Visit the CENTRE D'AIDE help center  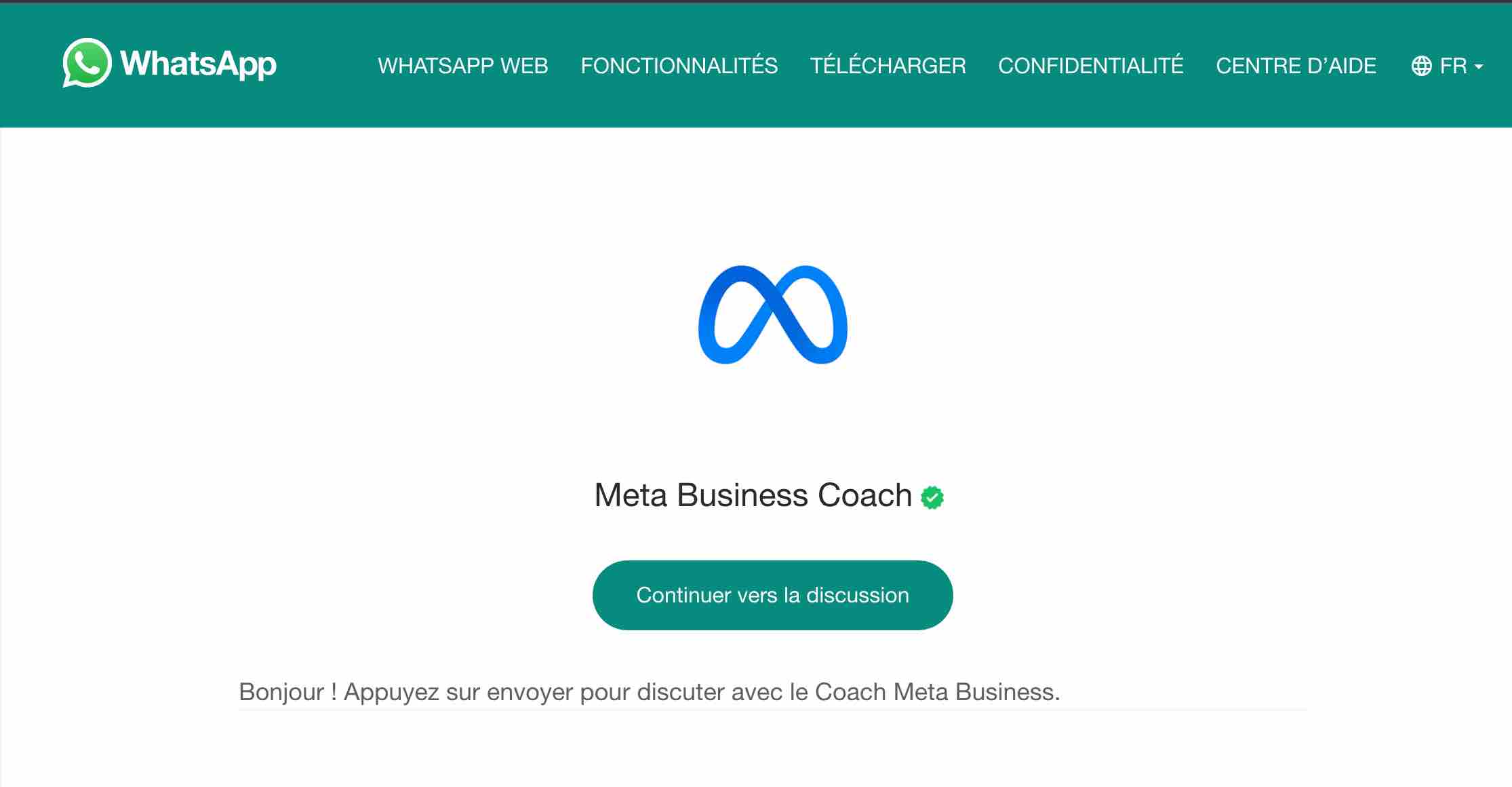point(1296,66)
